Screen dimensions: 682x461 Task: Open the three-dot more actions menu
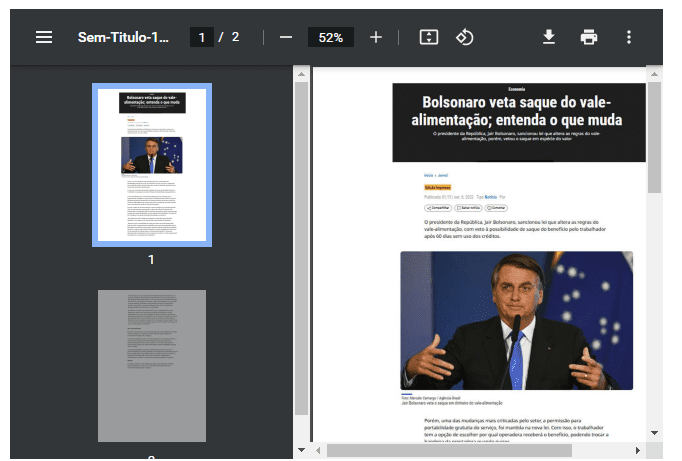click(629, 37)
